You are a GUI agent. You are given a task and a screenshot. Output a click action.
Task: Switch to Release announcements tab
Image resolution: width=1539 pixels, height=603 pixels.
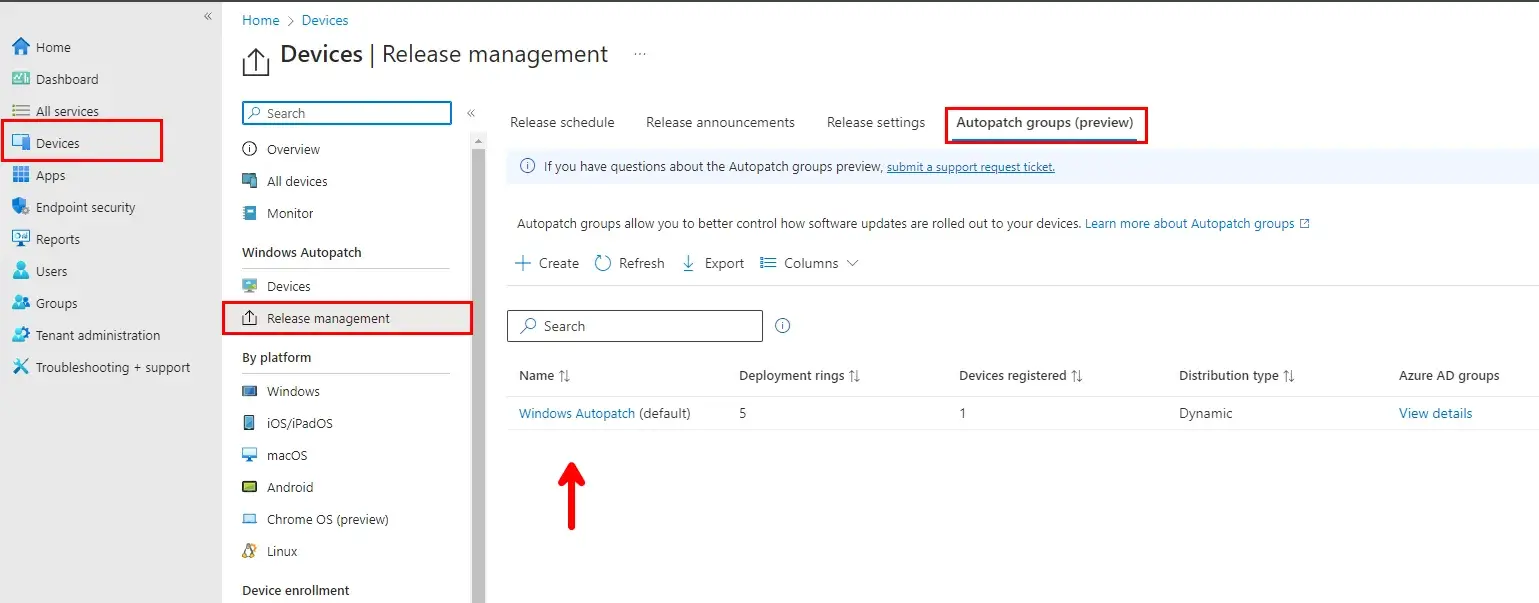point(720,122)
